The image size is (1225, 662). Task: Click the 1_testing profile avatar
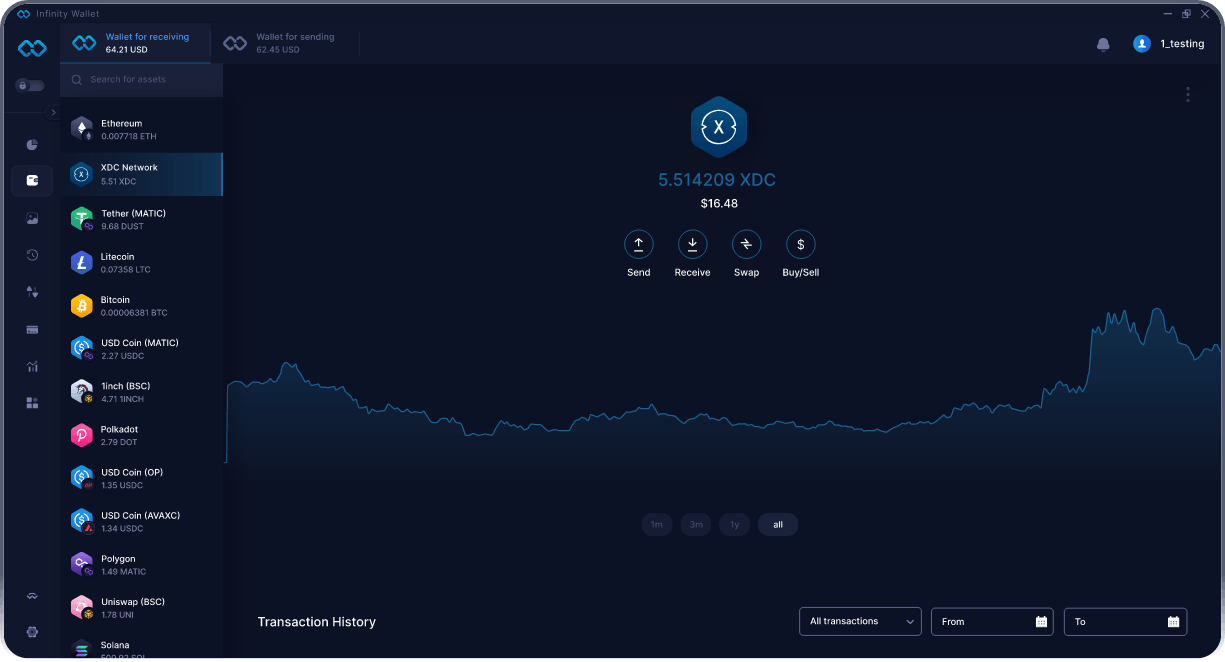[x=1141, y=44]
